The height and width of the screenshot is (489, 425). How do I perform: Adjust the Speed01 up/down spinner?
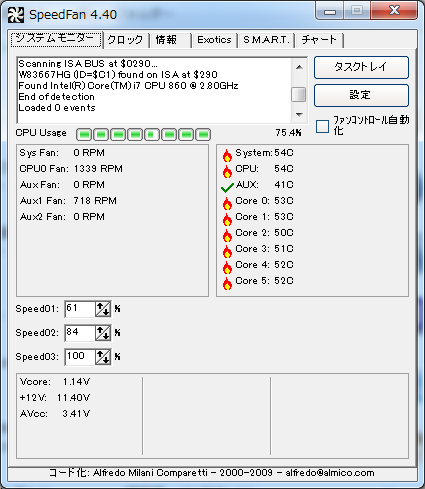[x=103, y=309]
